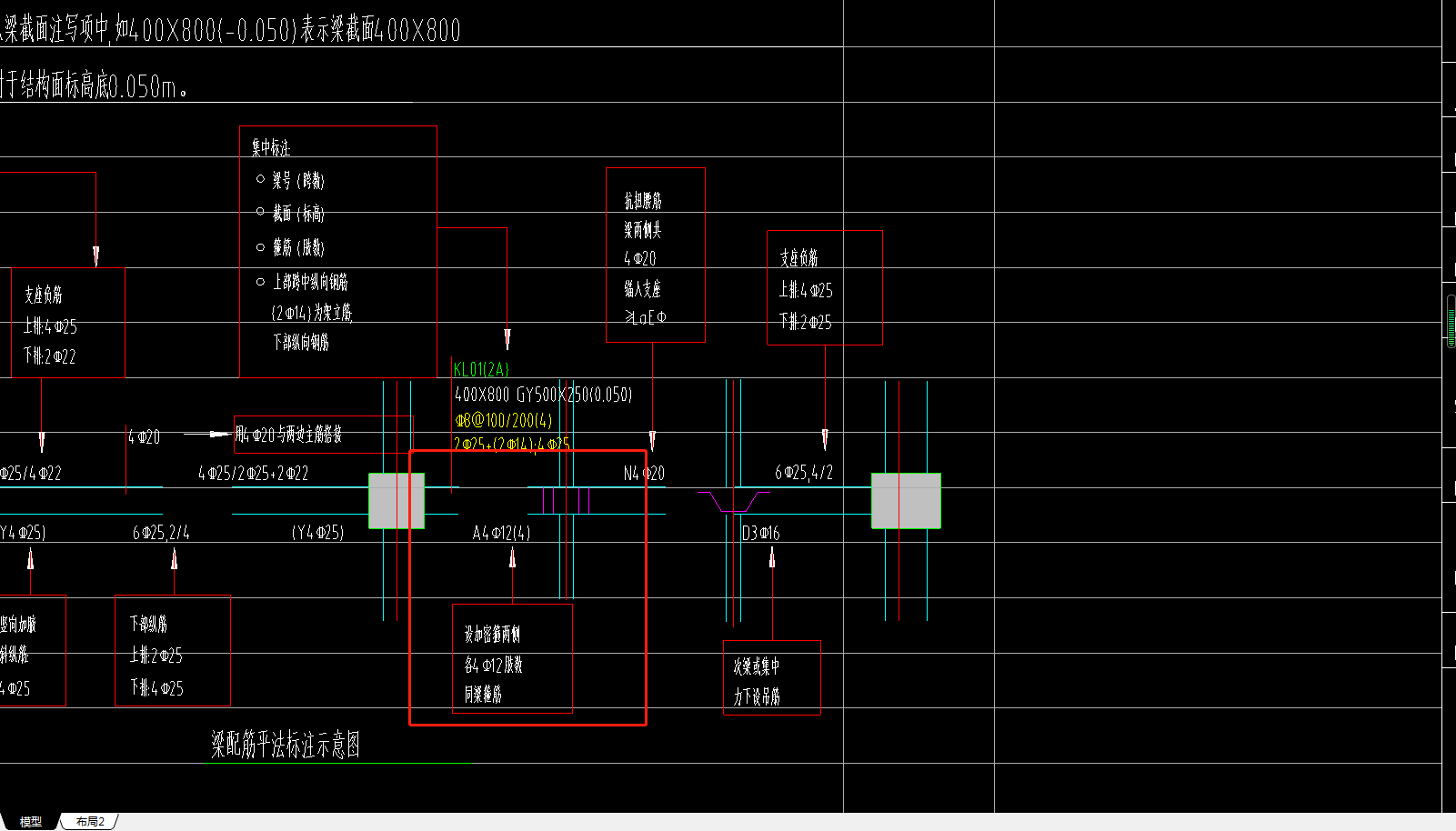Select the ≥LaEΦ anchorage text
The image size is (1456, 831).
(646, 317)
